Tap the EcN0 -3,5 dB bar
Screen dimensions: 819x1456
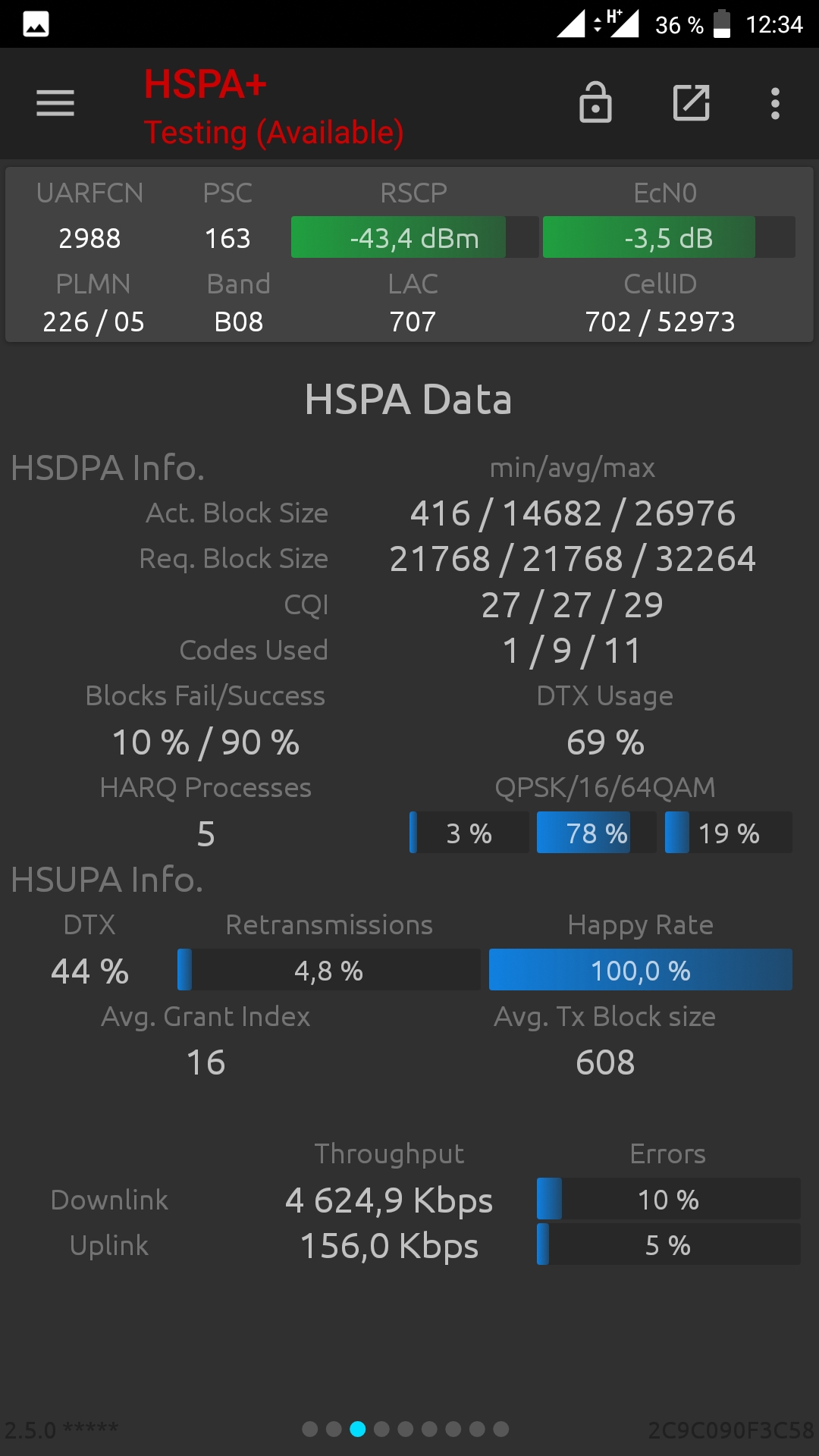coord(669,237)
